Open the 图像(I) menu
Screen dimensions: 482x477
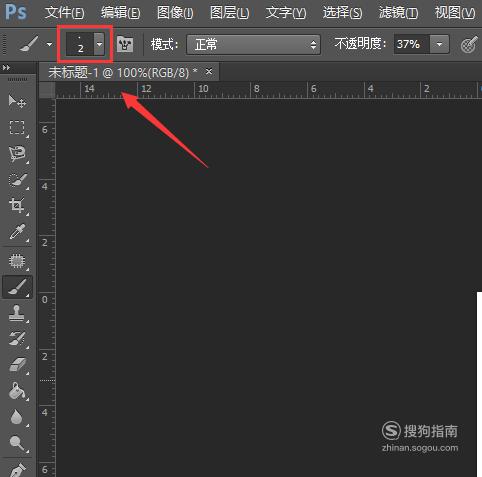tap(175, 13)
